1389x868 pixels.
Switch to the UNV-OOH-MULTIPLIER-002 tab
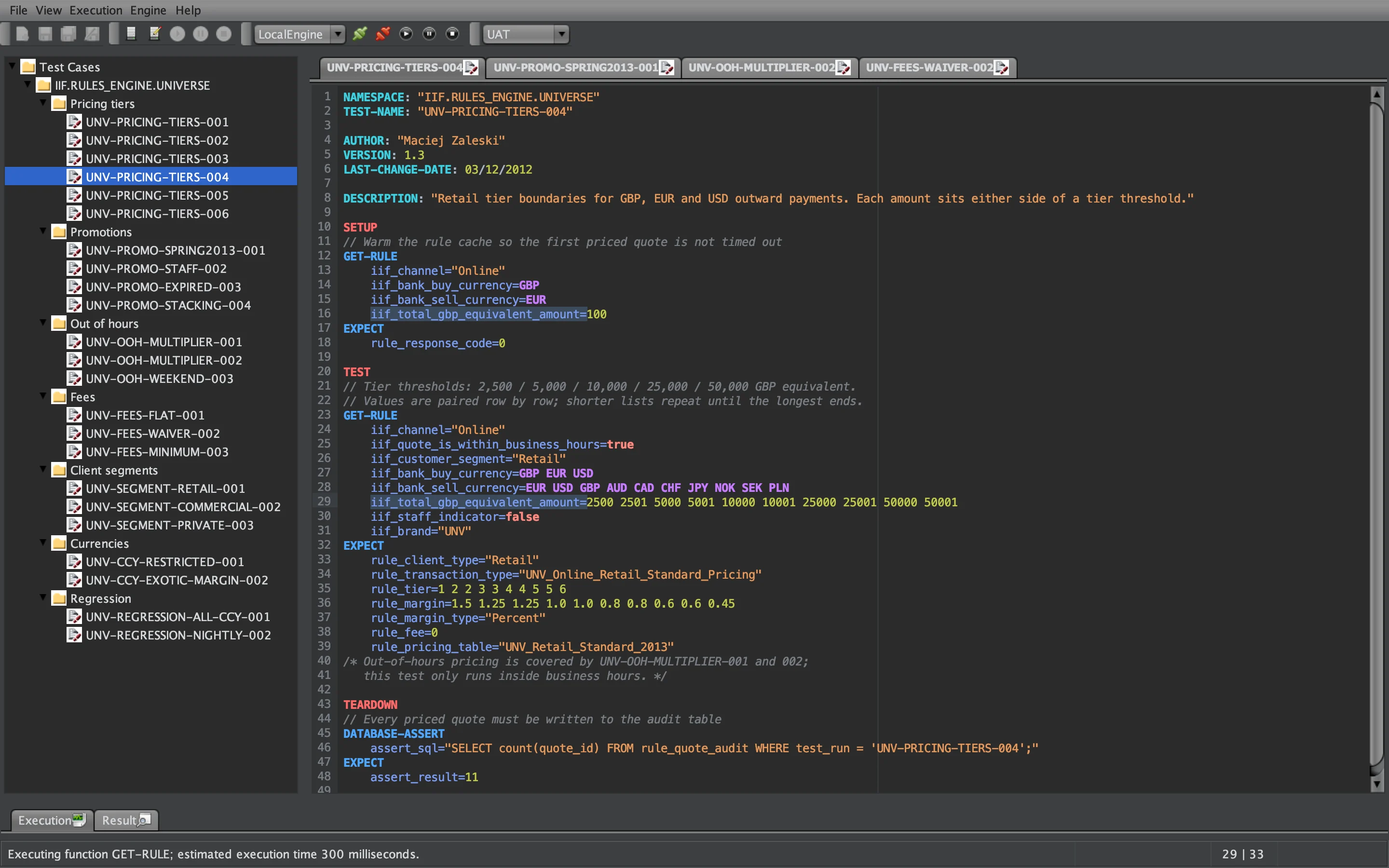pos(769,68)
